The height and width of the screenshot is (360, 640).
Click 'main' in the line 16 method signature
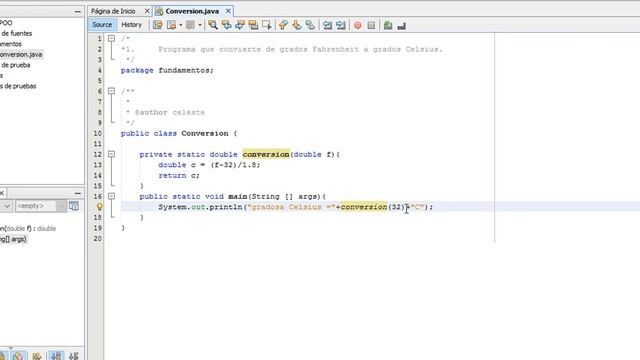point(238,196)
